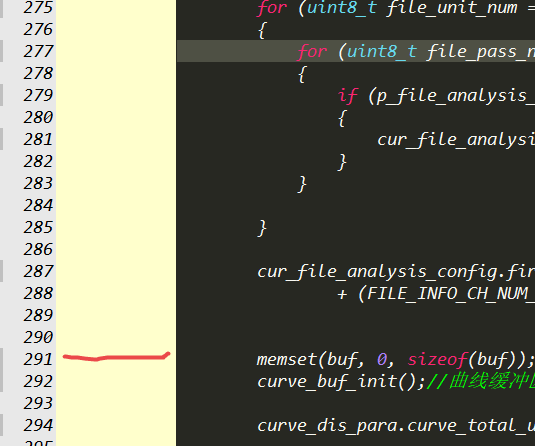Image resolution: width=535 pixels, height=446 pixels.
Task: Select line number 292 in the gutter
Action: (38, 382)
